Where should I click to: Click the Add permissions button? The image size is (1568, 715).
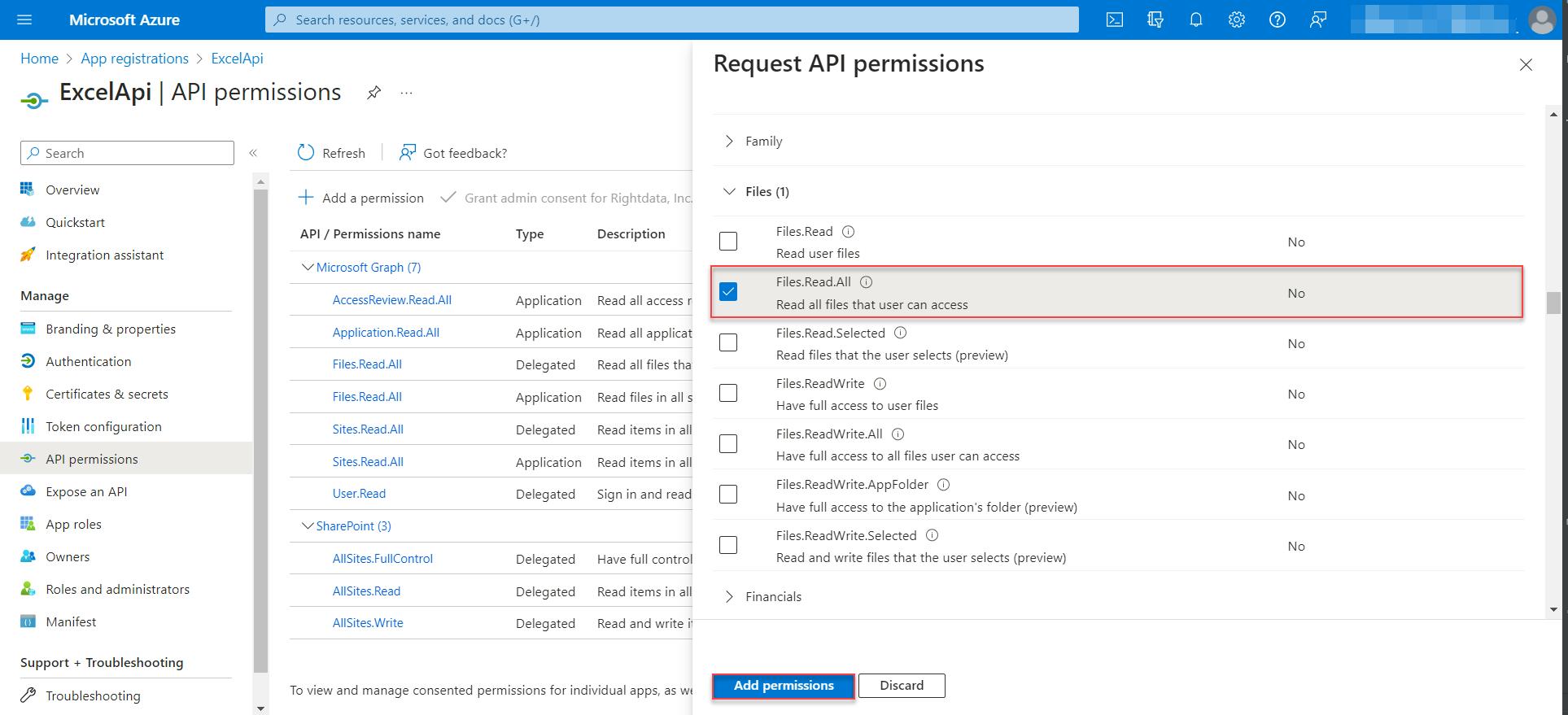784,686
